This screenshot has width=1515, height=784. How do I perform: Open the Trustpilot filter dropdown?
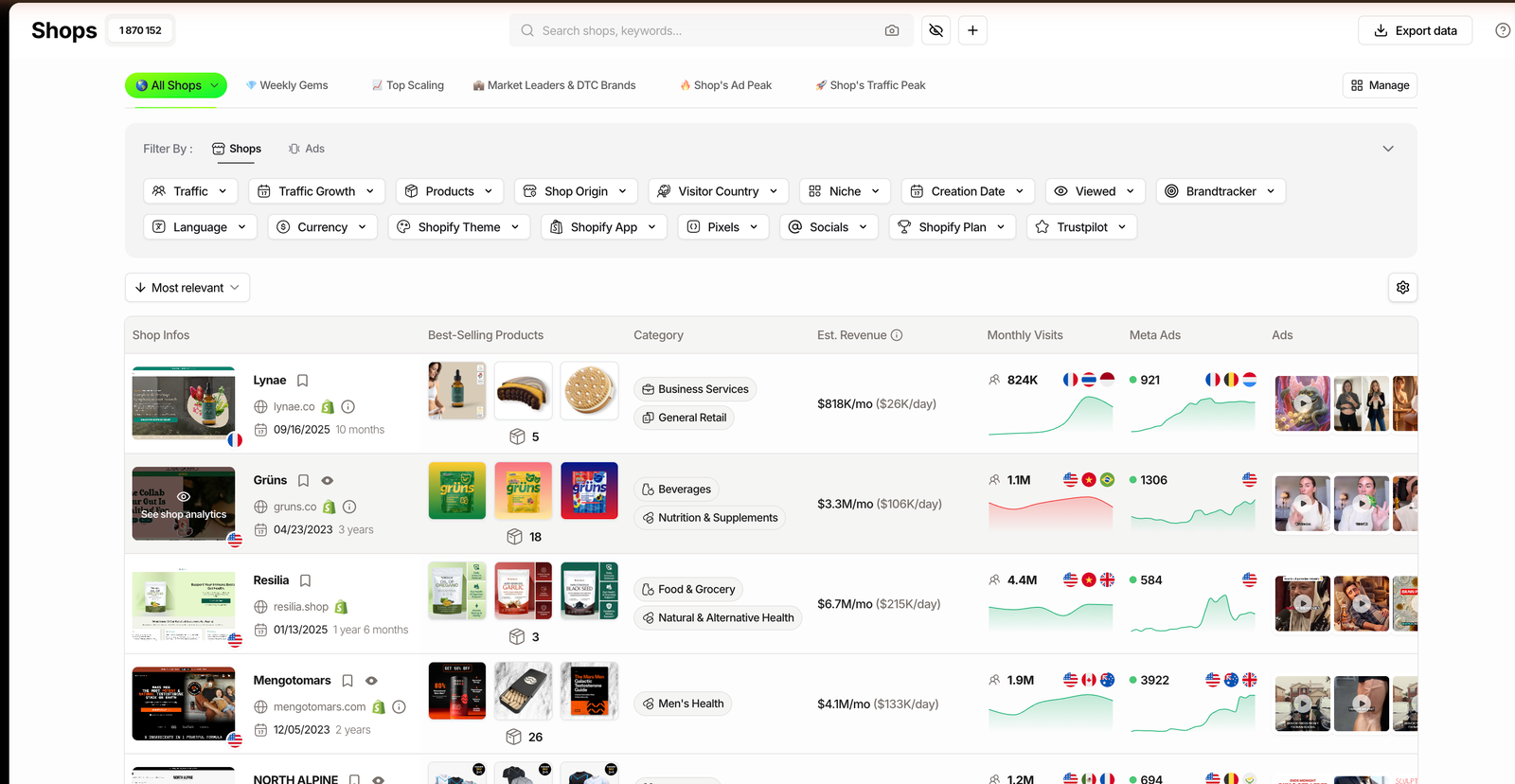pyautogui.click(x=1081, y=227)
